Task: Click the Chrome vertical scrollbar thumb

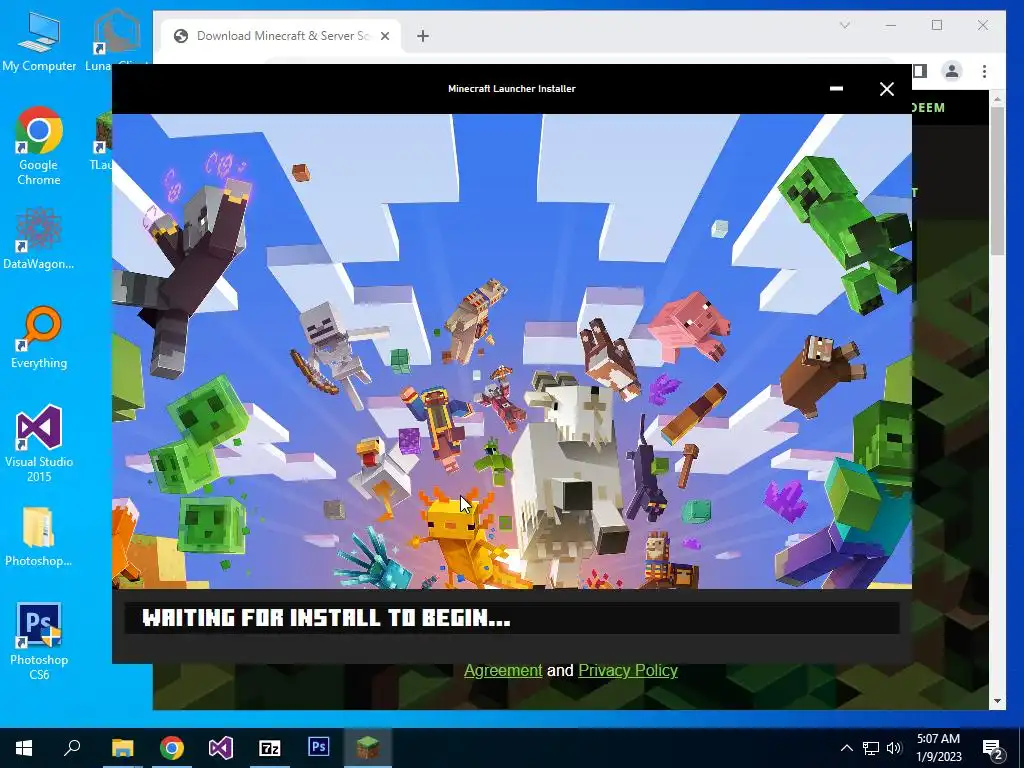Action: [x=997, y=181]
